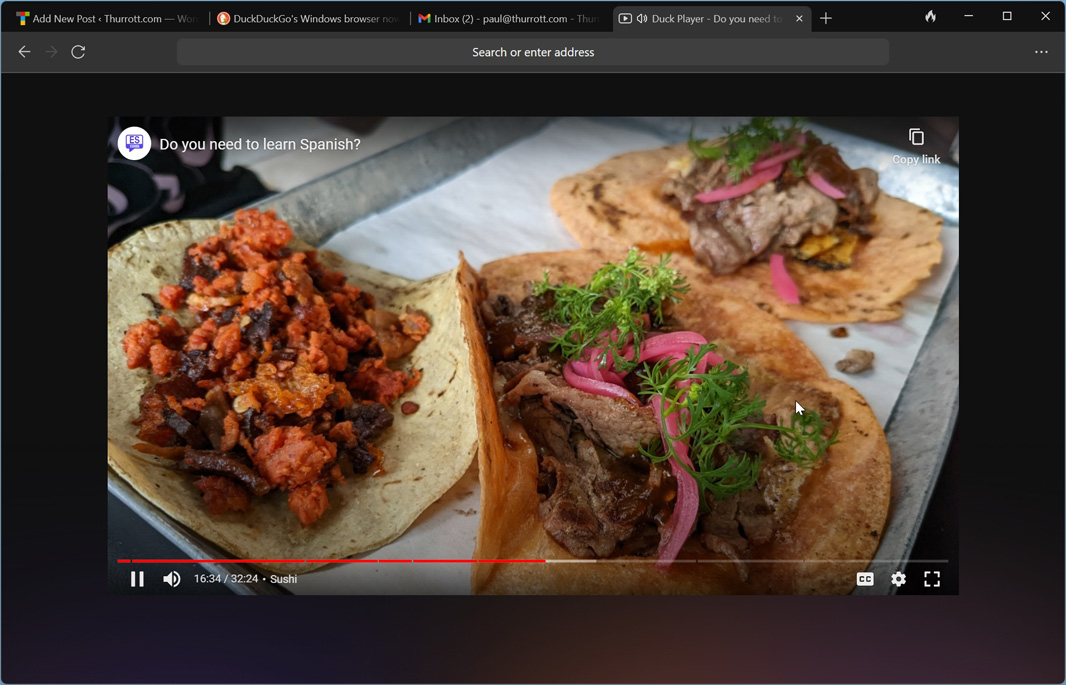This screenshot has width=1066, height=685.
Task: Click the Copy link icon
Action: (x=916, y=137)
